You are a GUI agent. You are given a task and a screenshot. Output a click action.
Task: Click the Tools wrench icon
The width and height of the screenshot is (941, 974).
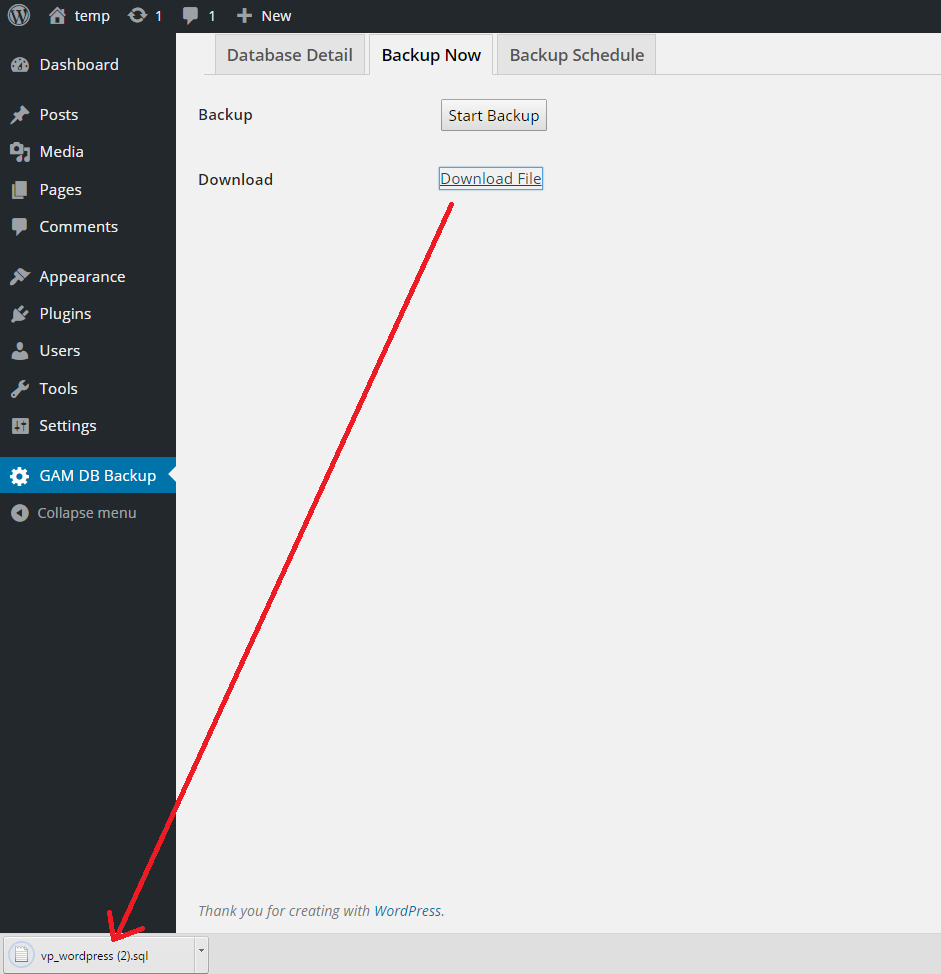tap(20, 389)
